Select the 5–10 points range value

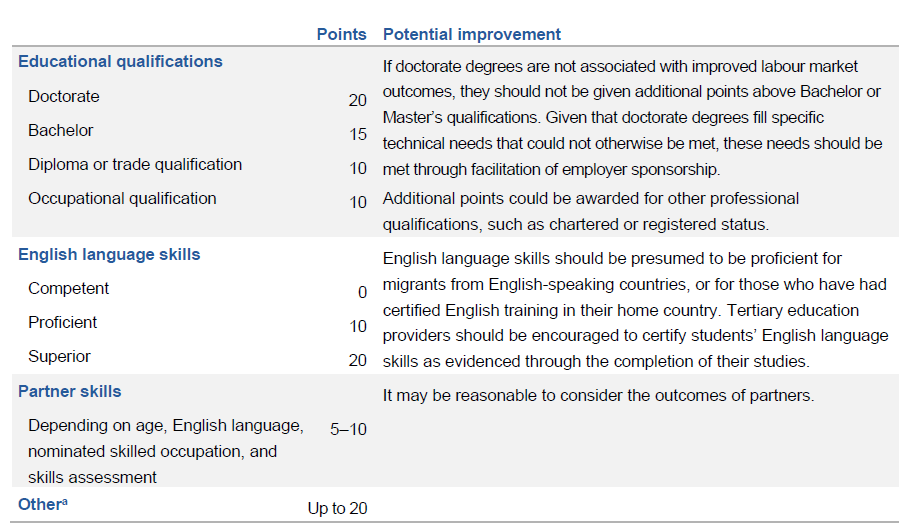(348, 428)
